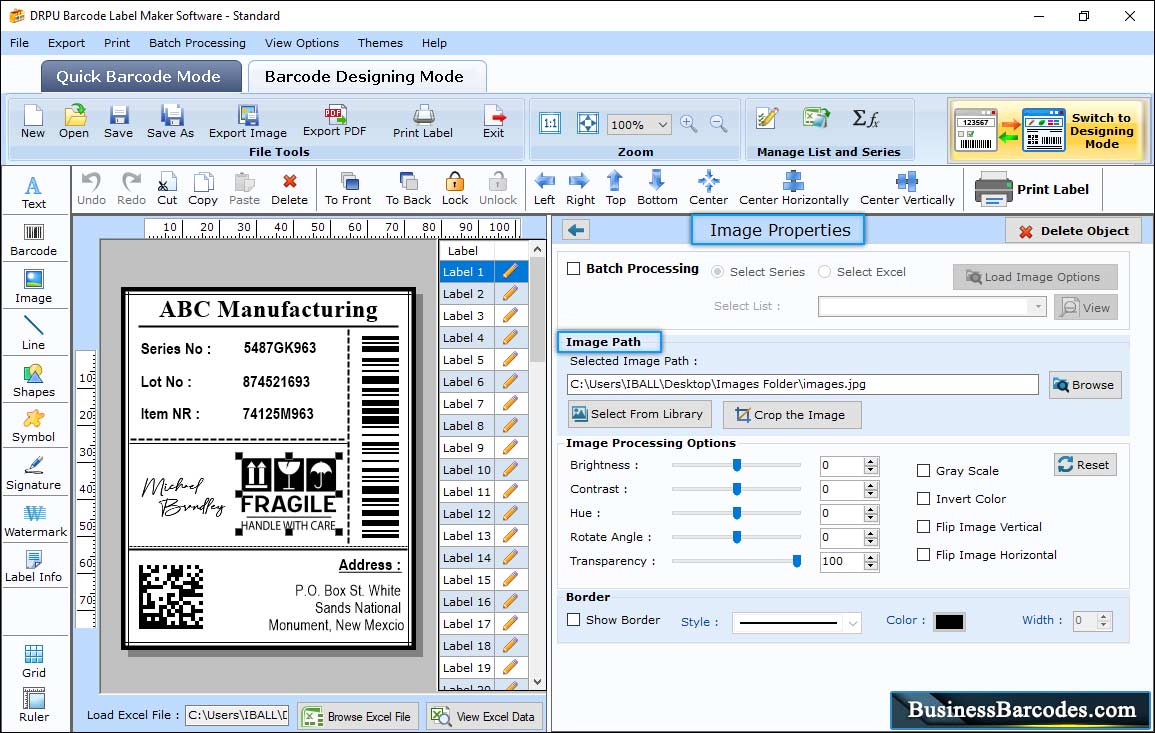Screen dimensions: 1155x733
Task: Open the Excel list manager icon
Action: [815, 118]
